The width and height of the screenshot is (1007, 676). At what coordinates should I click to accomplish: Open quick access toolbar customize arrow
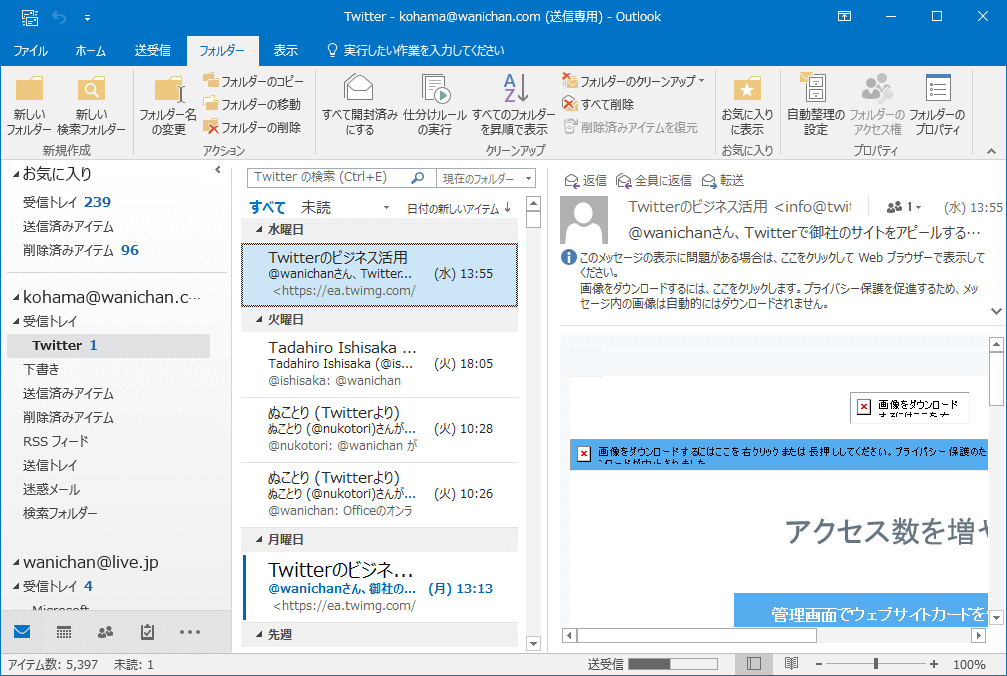click(x=87, y=18)
